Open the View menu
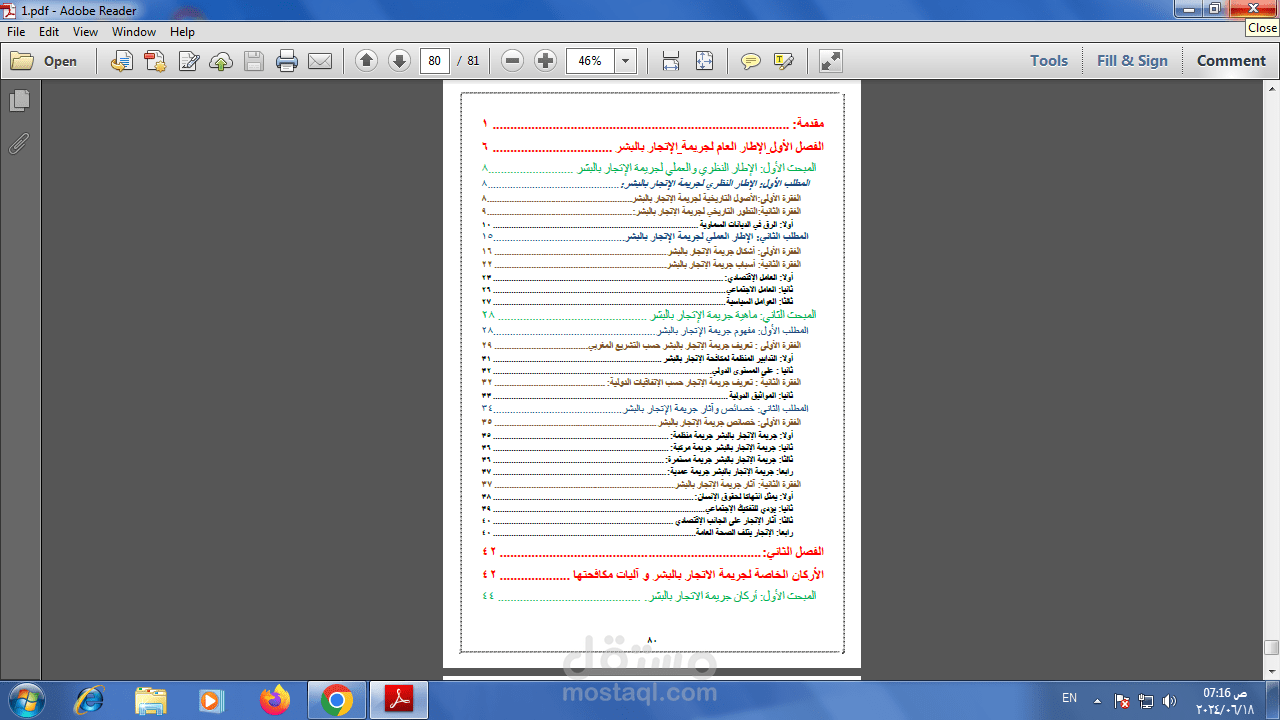 pos(85,32)
